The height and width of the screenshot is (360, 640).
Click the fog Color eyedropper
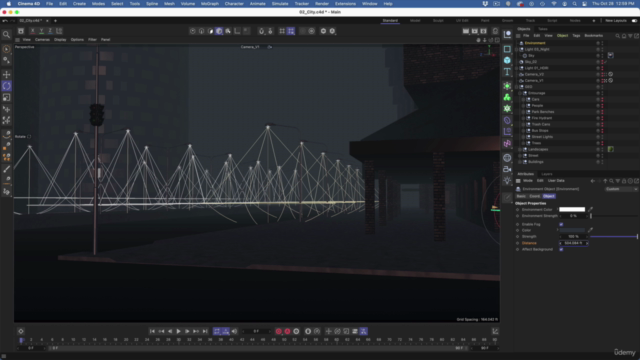click(x=590, y=230)
